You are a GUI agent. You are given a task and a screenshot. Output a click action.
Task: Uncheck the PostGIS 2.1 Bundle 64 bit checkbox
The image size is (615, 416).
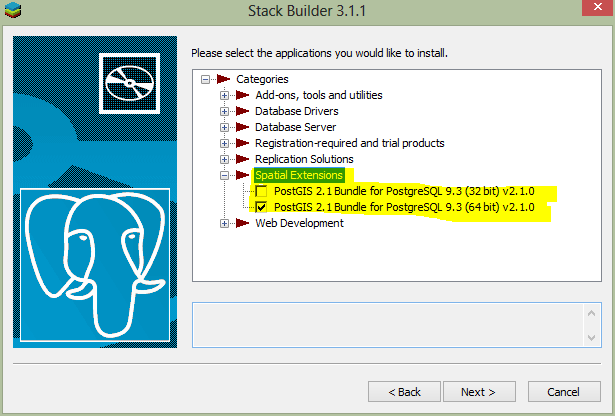tap(261, 207)
